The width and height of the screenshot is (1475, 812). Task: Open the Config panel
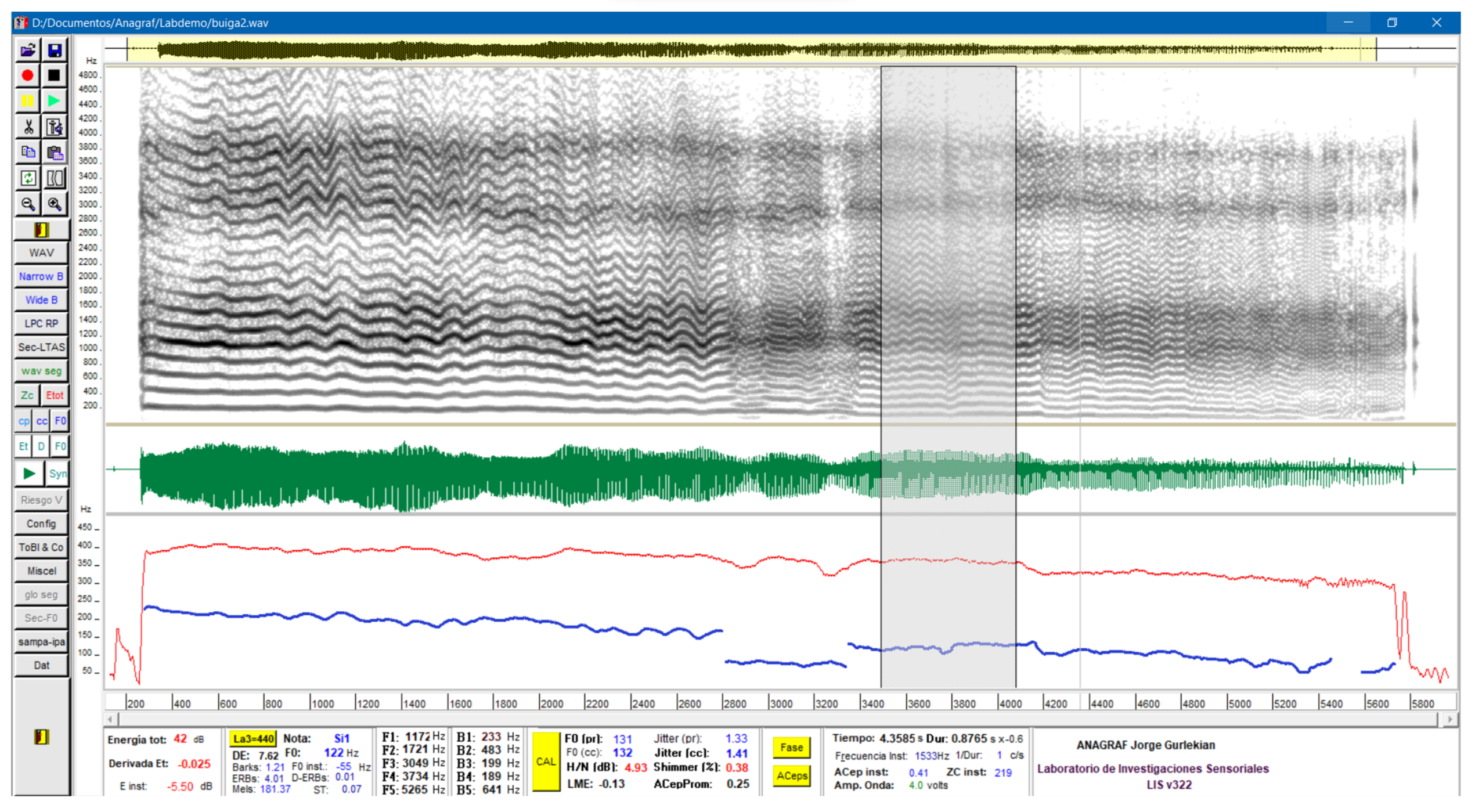point(41,525)
